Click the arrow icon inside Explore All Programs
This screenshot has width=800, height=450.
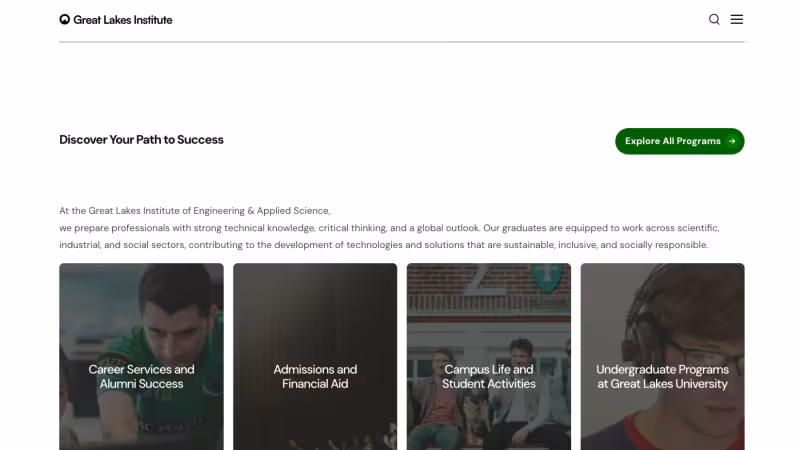point(732,141)
